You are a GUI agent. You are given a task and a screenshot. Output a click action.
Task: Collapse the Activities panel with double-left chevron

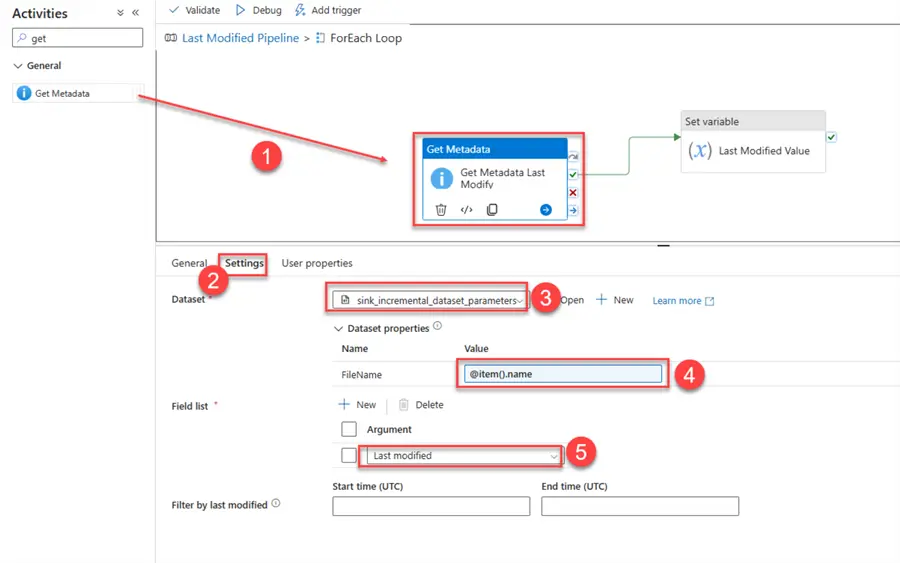(136, 13)
